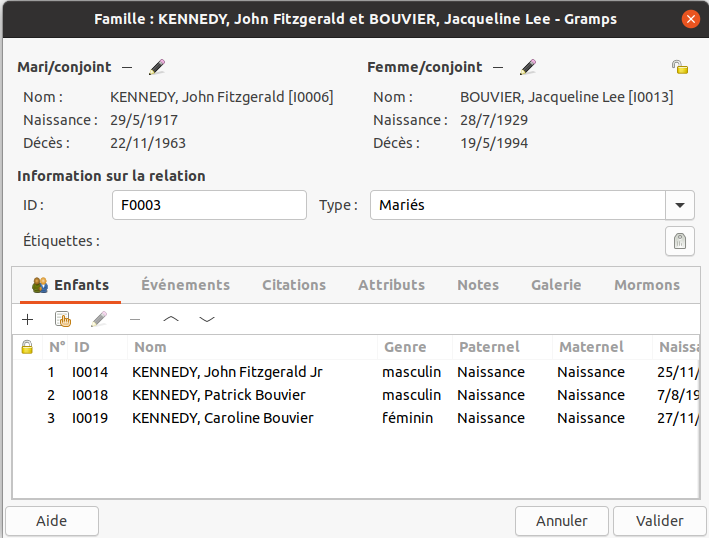Open the Mormons tab
Viewport: 709px width, 538px height.
647,285
